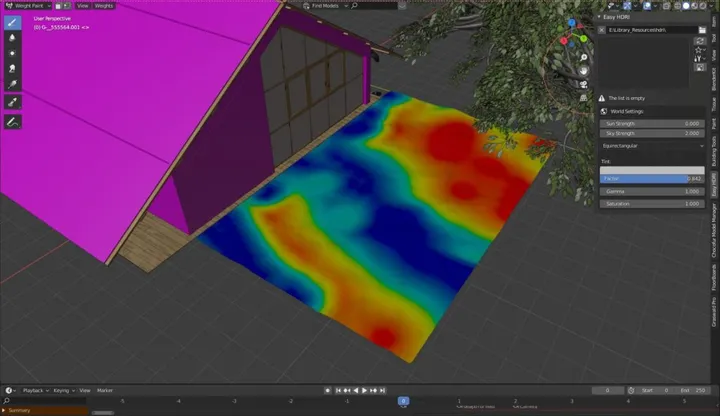720x416 pixels.
Task: Open folder browser for HDRI path
Action: [x=702, y=30]
